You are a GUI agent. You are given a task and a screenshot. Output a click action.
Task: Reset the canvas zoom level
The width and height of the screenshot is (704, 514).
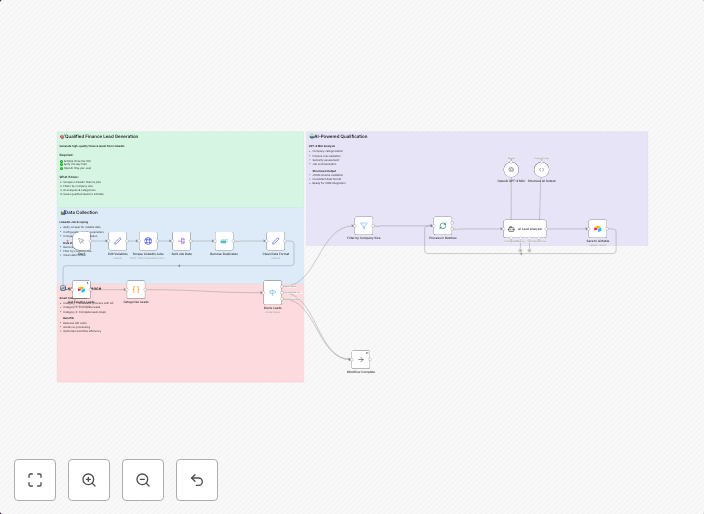pyautogui.click(x=197, y=480)
